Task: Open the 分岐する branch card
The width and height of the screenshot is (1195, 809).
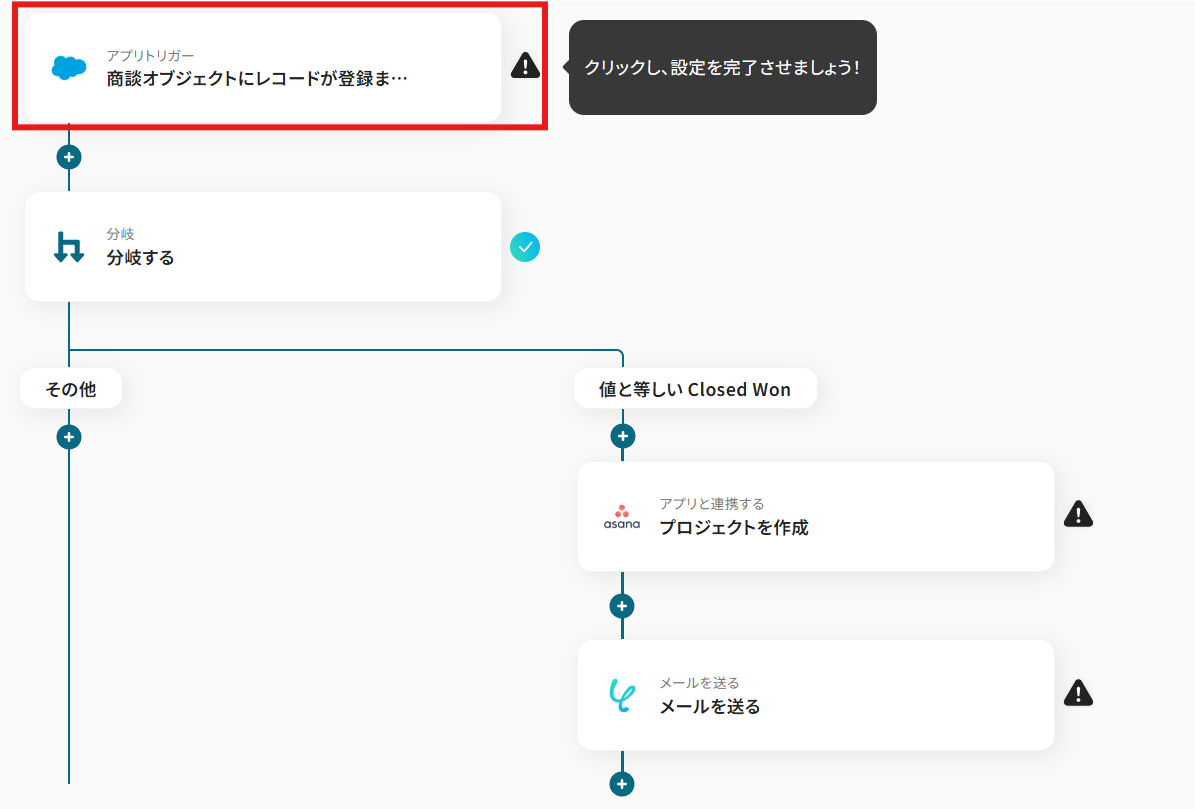Action: coord(263,247)
